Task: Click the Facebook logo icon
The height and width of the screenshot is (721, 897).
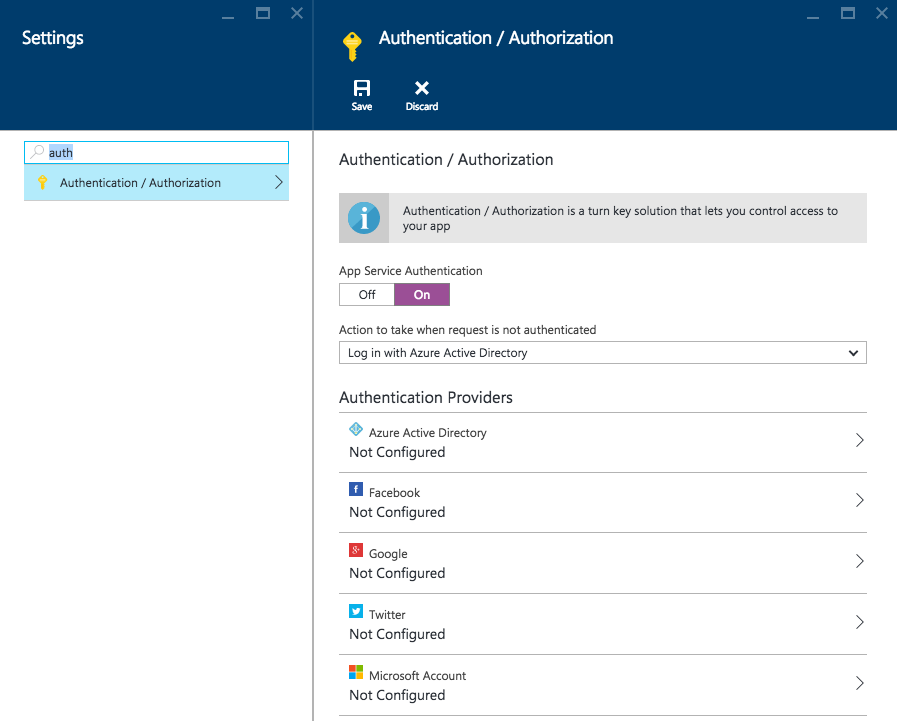Action: [356, 489]
